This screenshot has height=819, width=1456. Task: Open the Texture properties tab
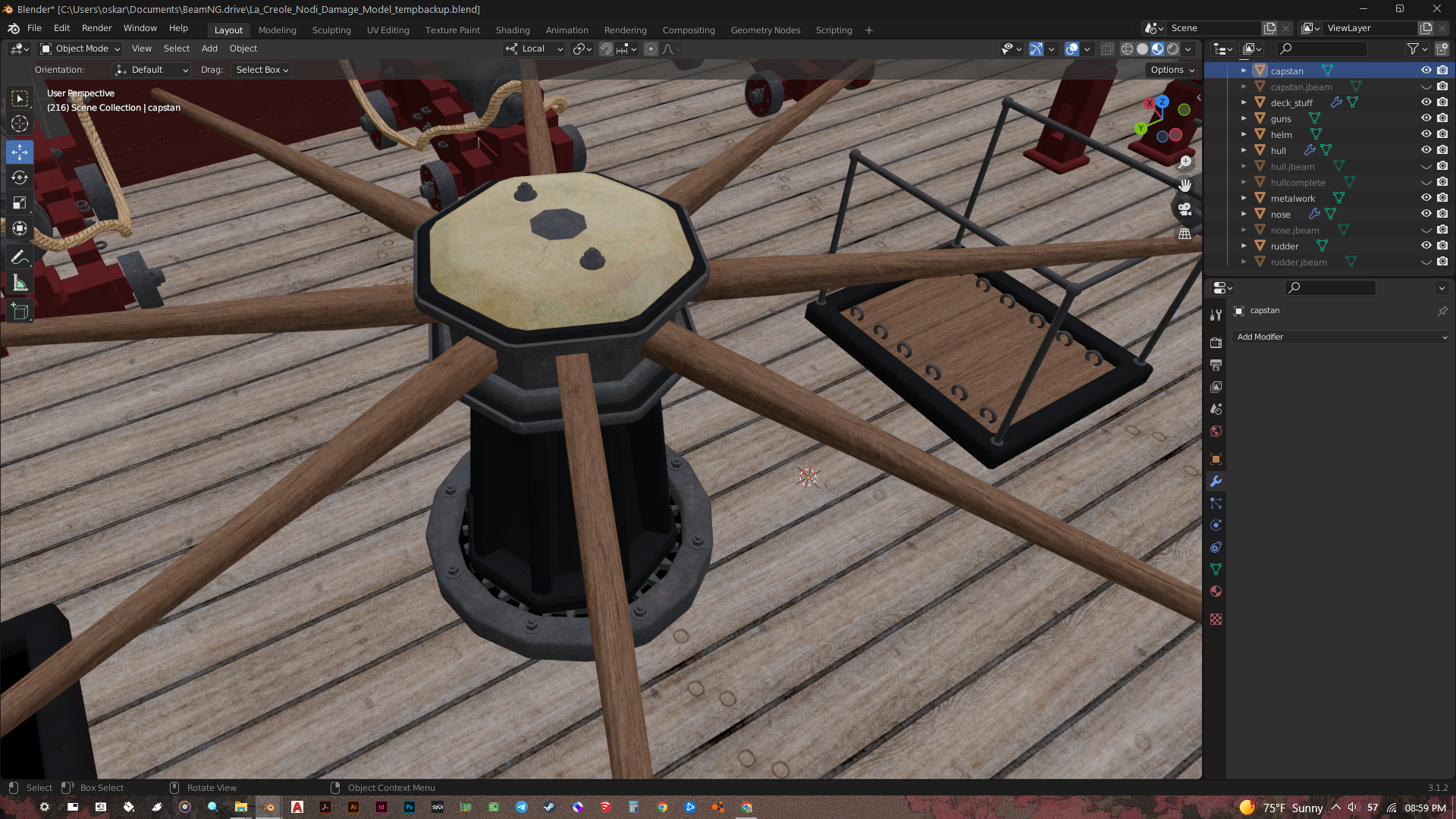coord(1216,619)
